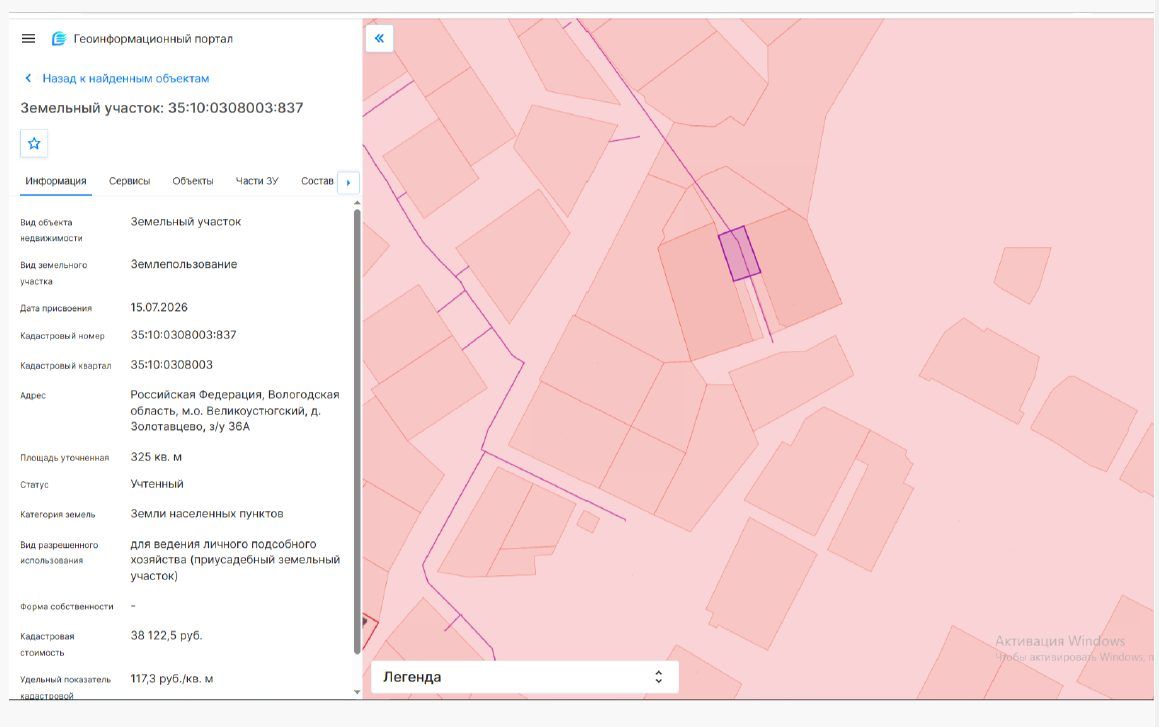Open the Состав tab
This screenshot has height=727, width=1159.
click(317, 181)
